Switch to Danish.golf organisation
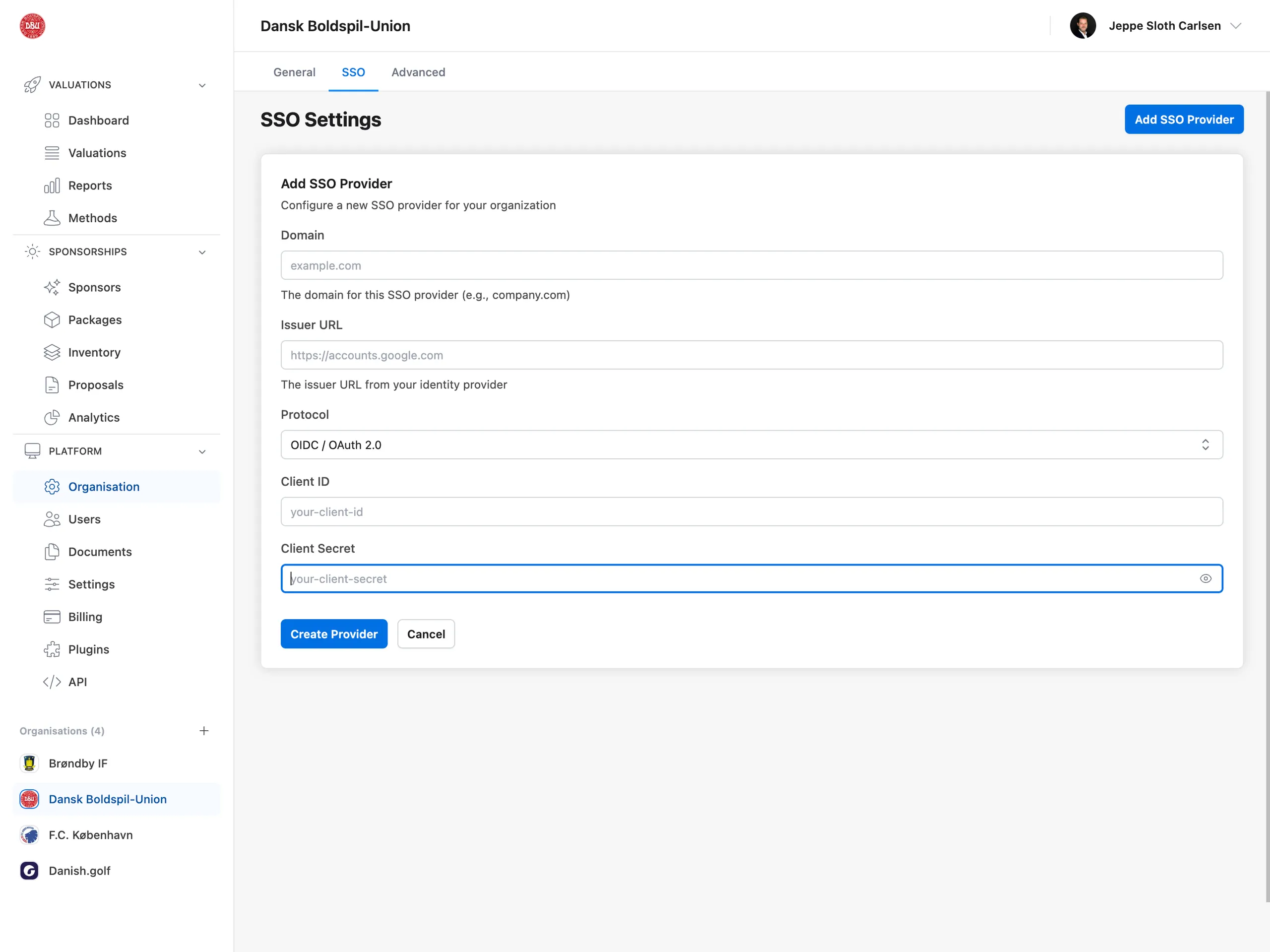The height and width of the screenshot is (952, 1270). (117, 871)
